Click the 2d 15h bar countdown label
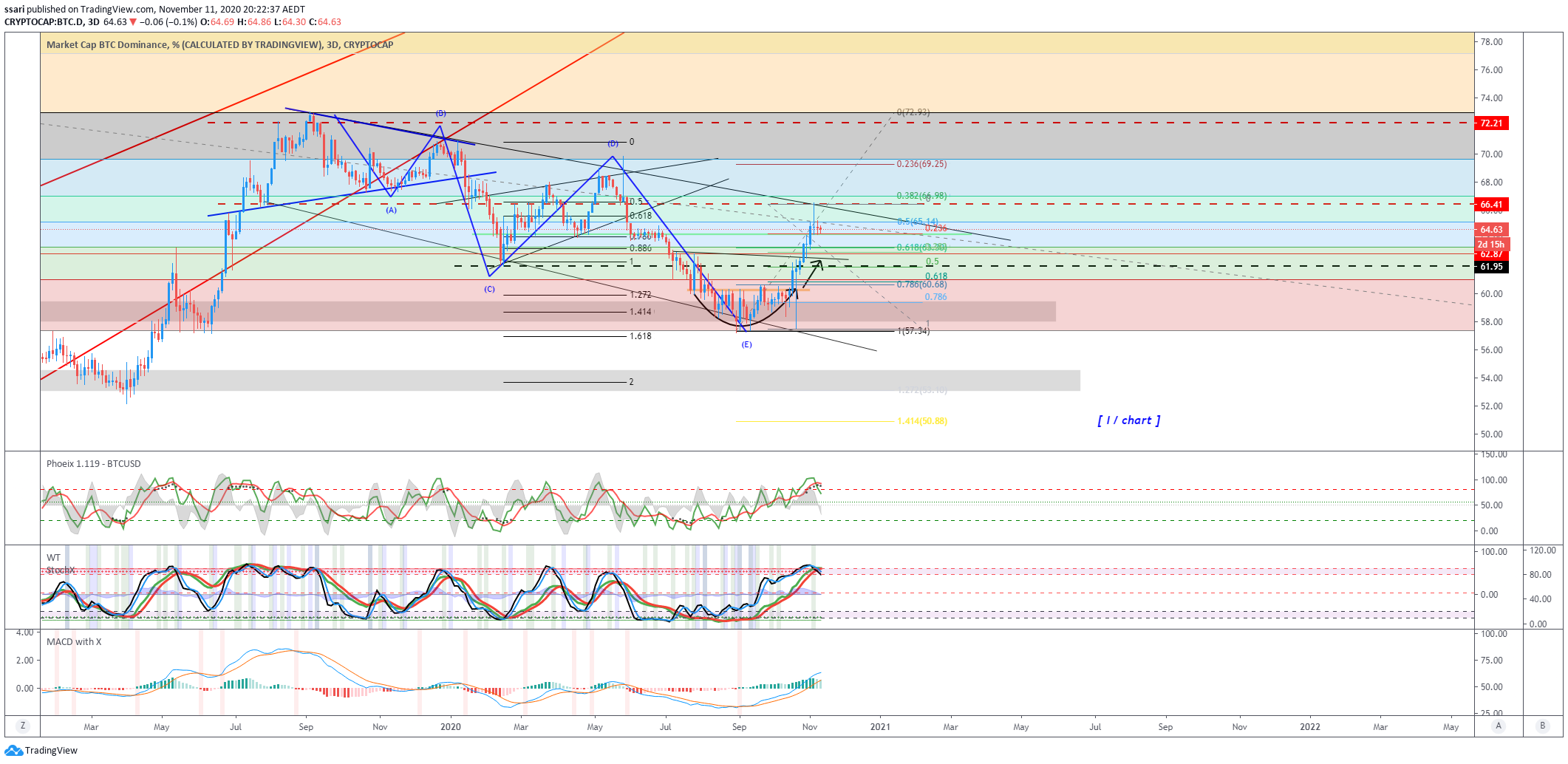The height and width of the screenshot is (764, 1568). pos(1491,244)
